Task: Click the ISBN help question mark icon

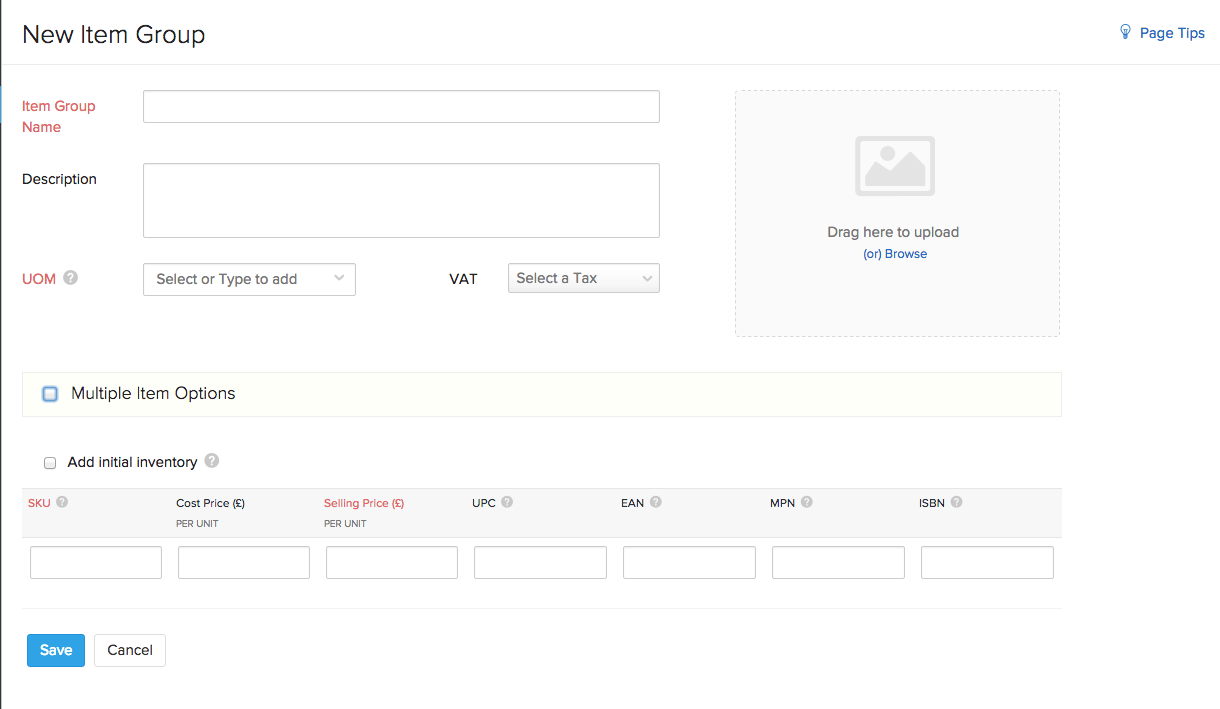Action: tap(956, 502)
